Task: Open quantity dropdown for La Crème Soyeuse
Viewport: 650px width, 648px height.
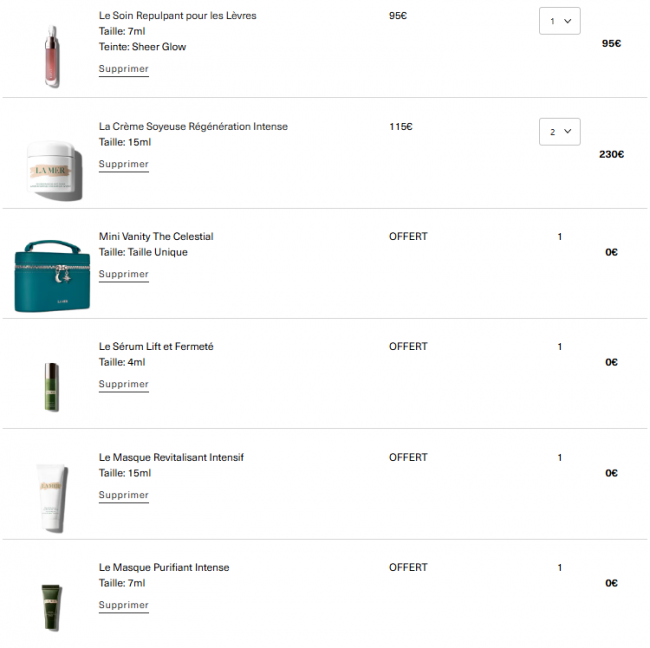Action: coord(559,131)
